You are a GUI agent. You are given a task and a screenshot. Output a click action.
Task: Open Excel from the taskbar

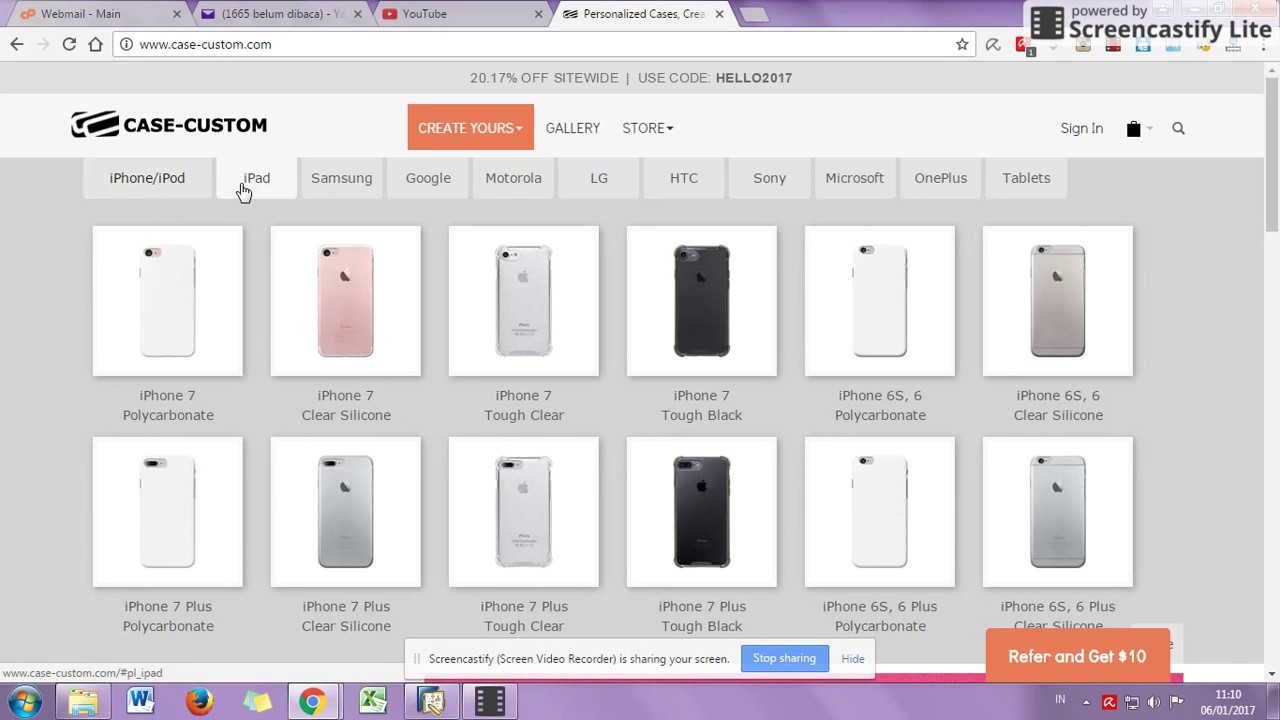pyautogui.click(x=373, y=701)
